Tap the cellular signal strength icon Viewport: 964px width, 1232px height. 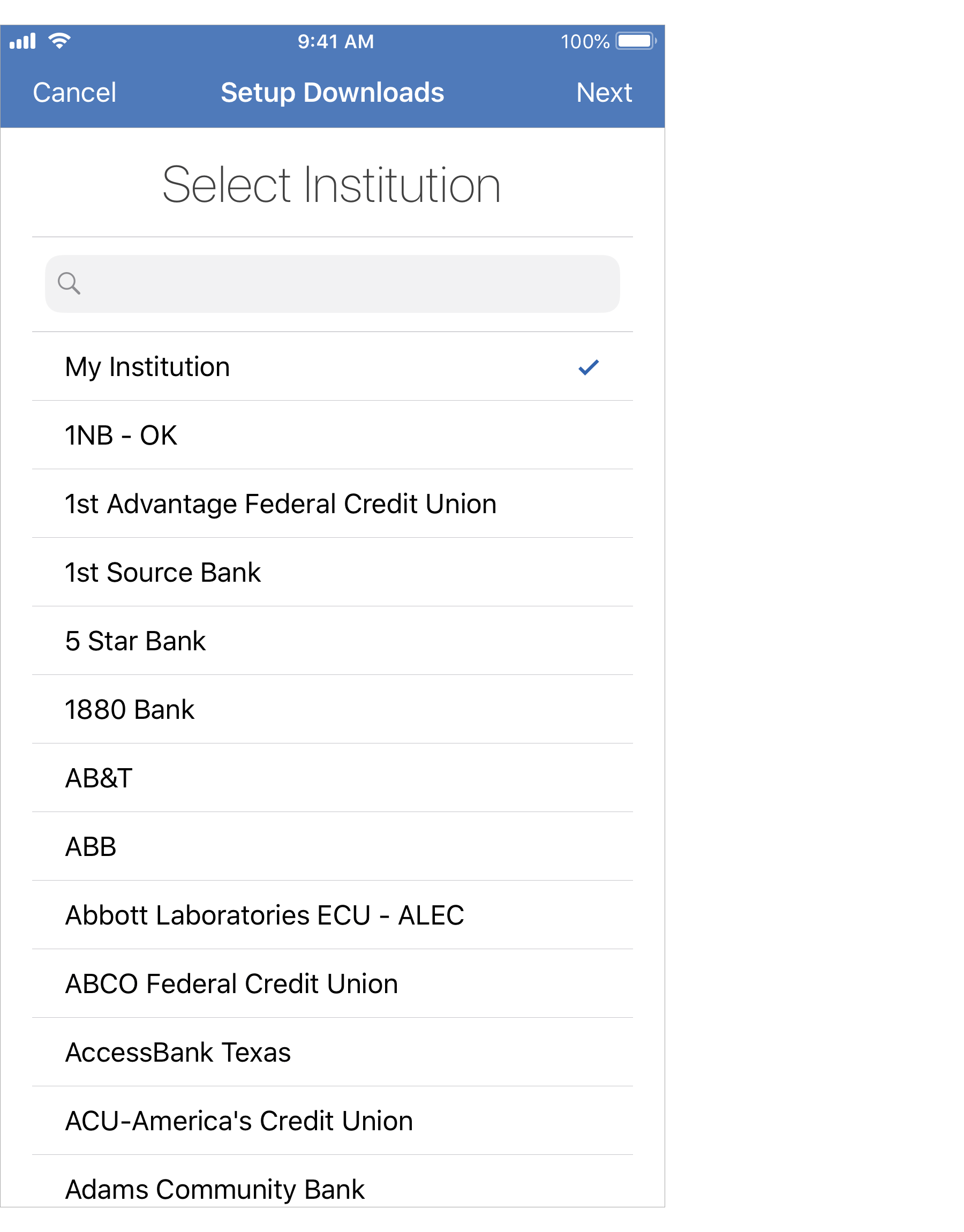click(x=22, y=40)
